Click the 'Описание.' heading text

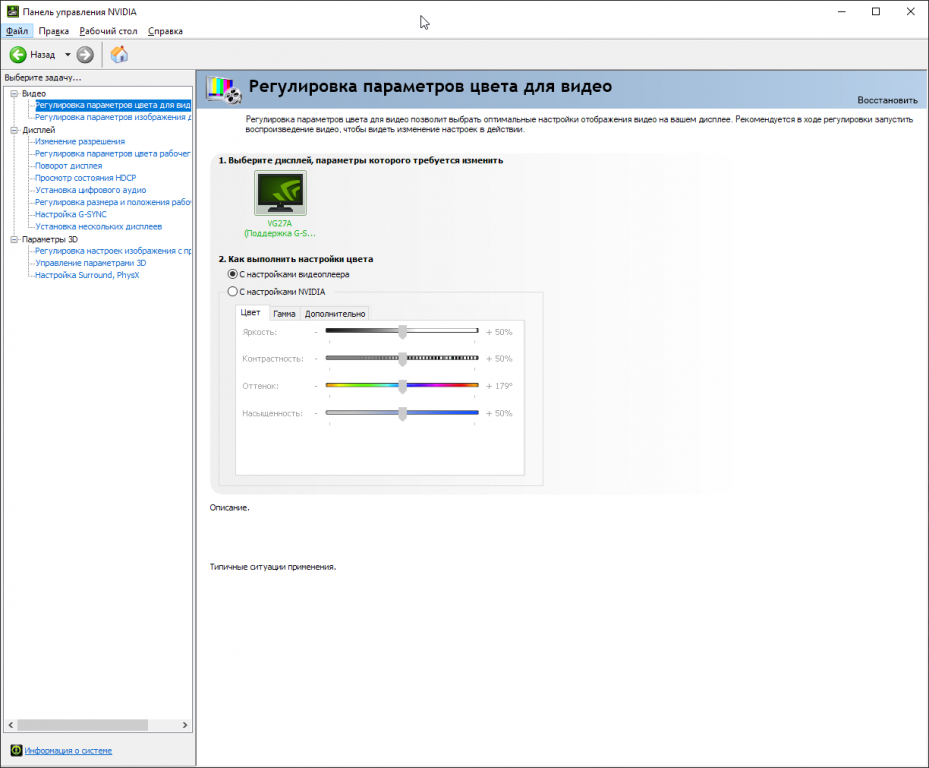[x=229, y=508]
